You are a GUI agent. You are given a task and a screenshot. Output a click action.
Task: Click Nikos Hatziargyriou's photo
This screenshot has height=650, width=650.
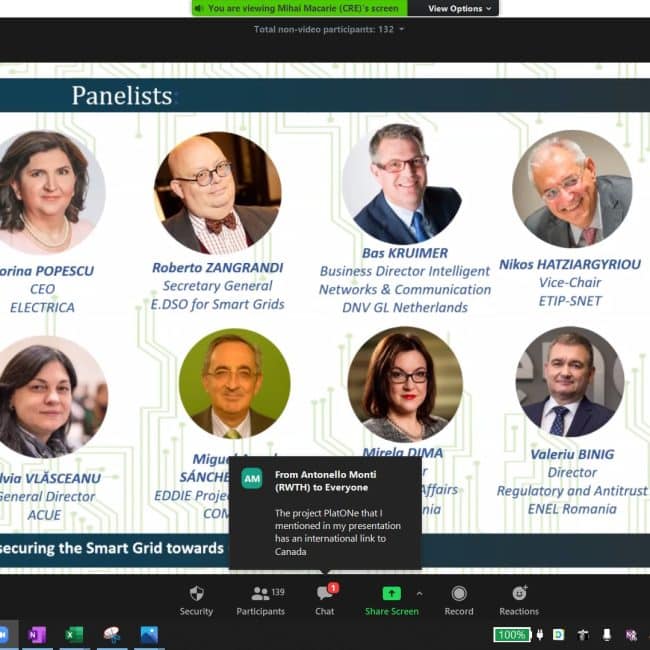point(572,189)
